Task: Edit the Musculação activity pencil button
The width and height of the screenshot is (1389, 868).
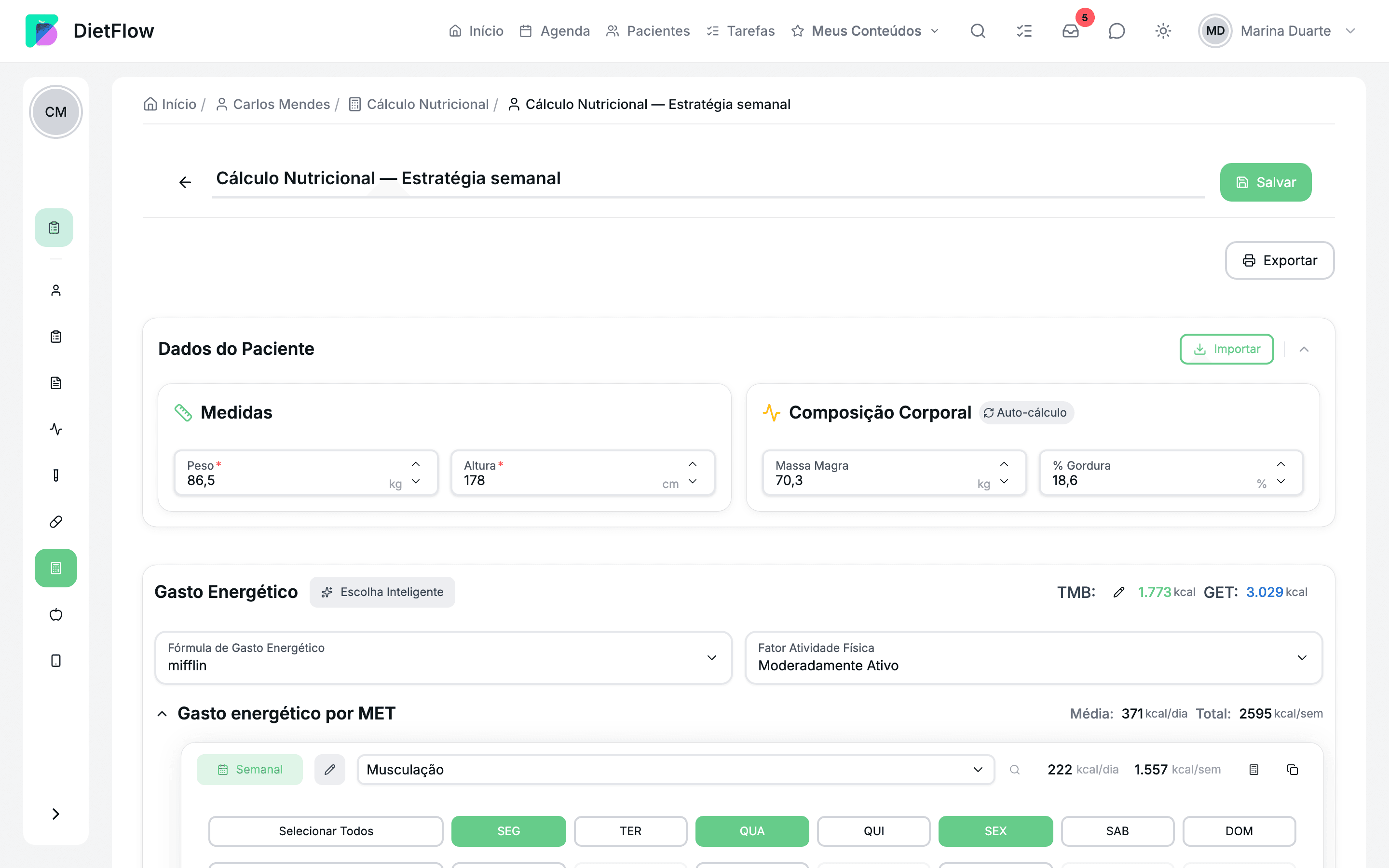Action: click(330, 769)
